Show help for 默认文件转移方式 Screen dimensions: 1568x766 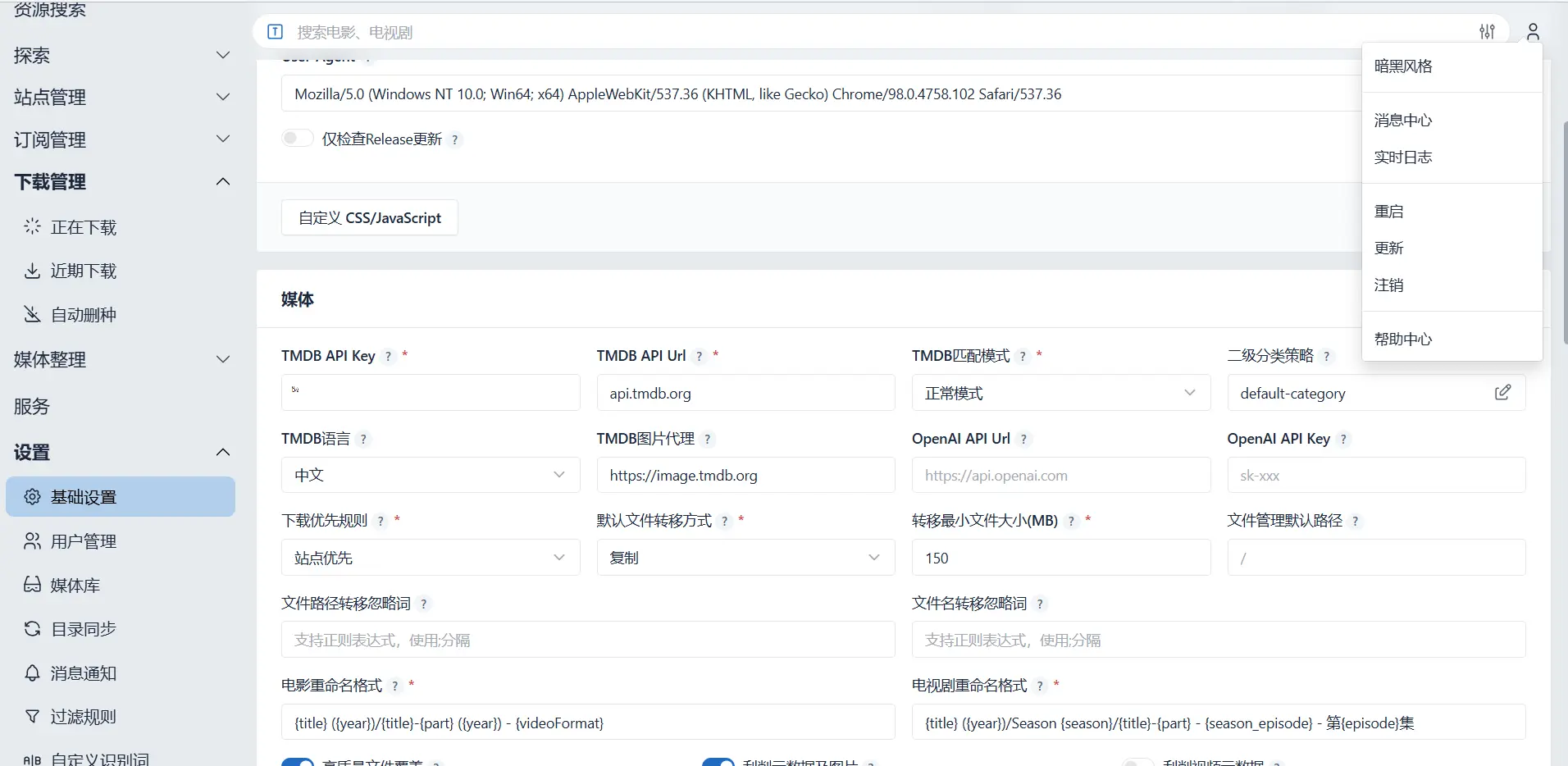point(725,521)
